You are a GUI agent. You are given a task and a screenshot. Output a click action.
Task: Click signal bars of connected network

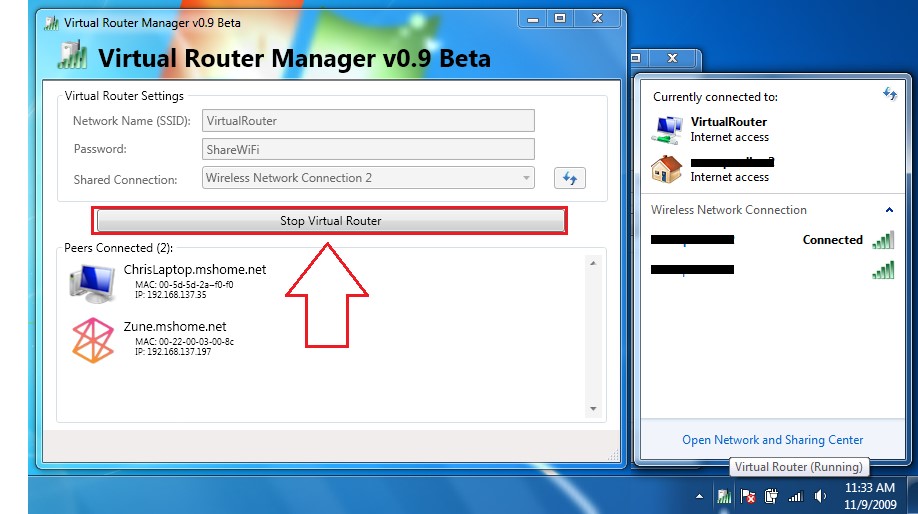click(x=883, y=240)
